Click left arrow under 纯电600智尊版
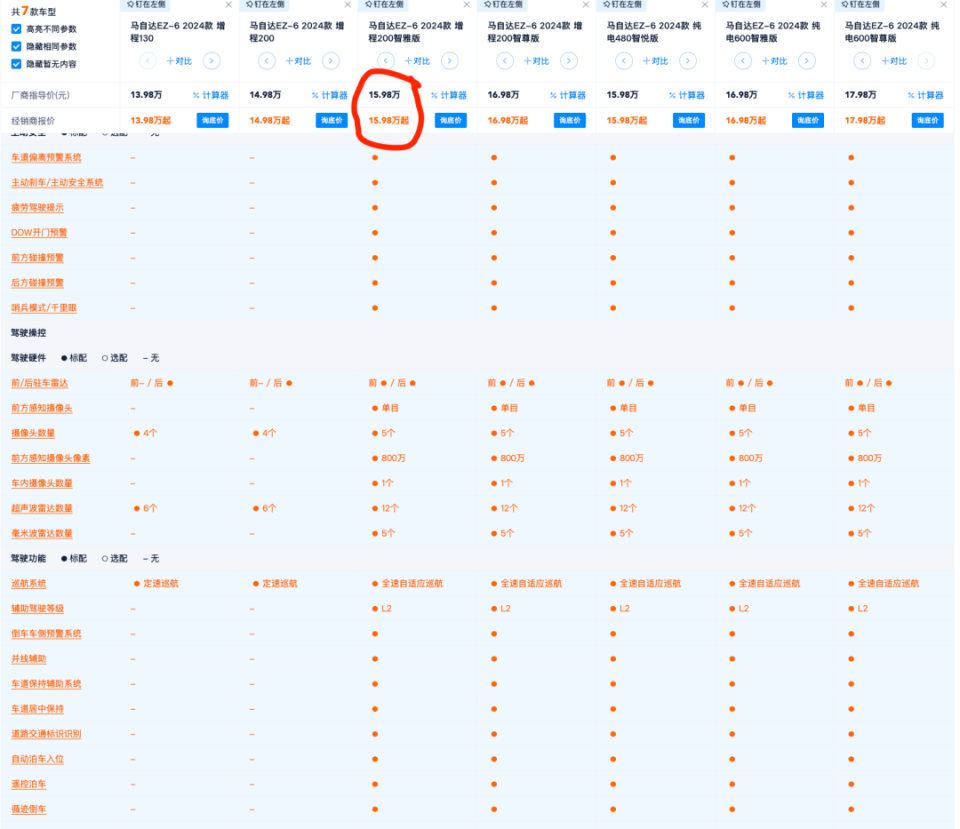This screenshot has height=829, width=960. tap(862, 61)
